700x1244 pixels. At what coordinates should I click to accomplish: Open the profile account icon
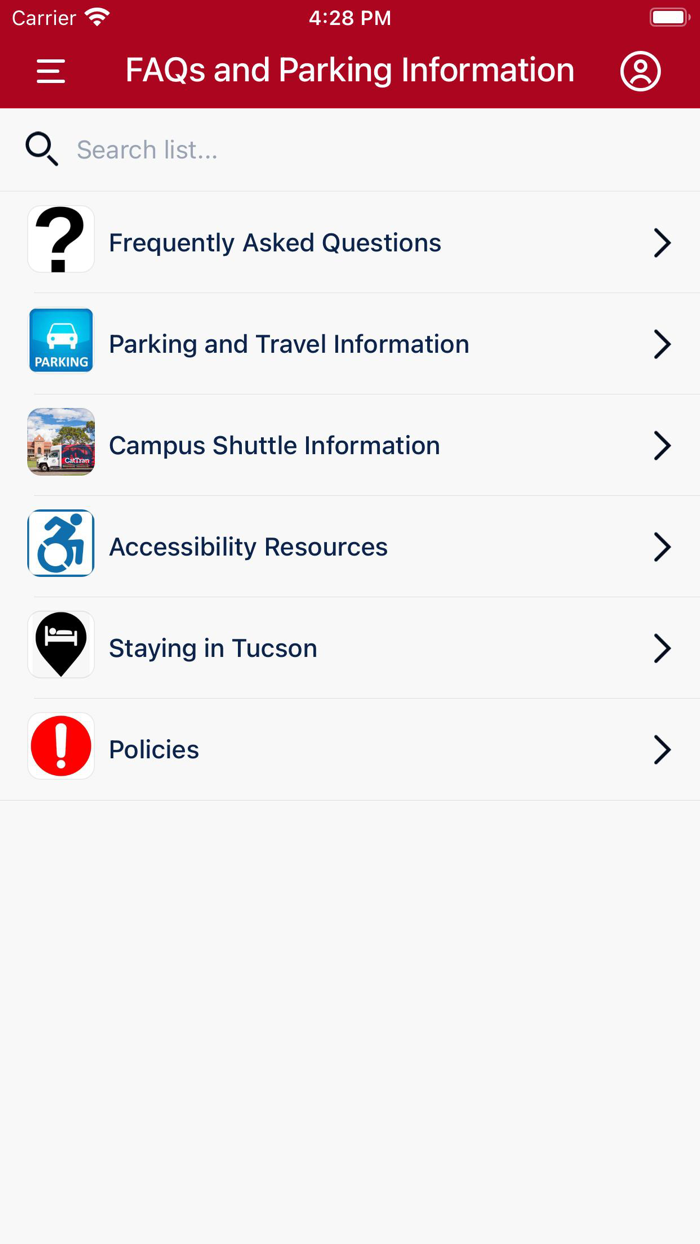pos(641,71)
